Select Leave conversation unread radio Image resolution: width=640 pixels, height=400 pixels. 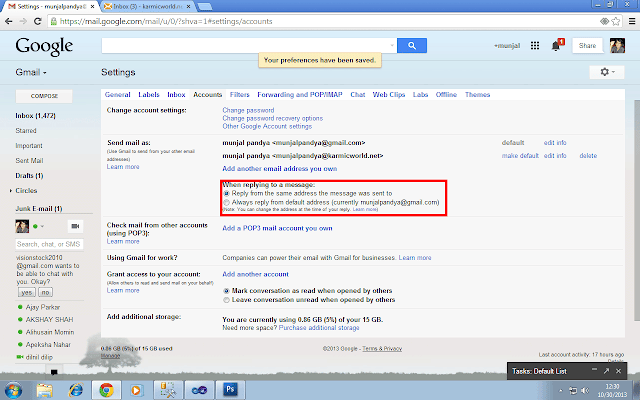[x=227, y=300]
